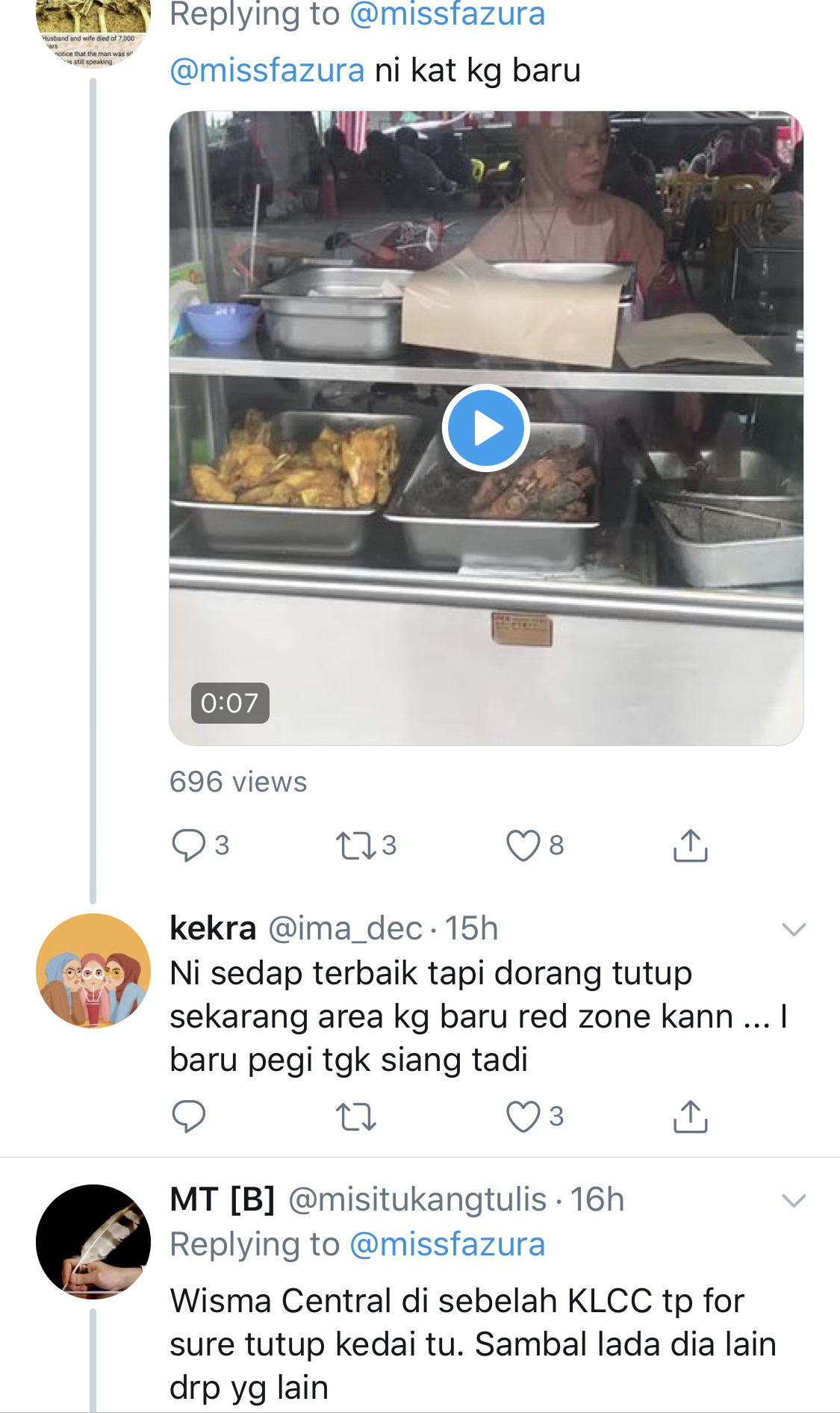Tap @missfazura in MT [B] reply header
Screen dimensions: 840x1413
(x=447, y=1245)
